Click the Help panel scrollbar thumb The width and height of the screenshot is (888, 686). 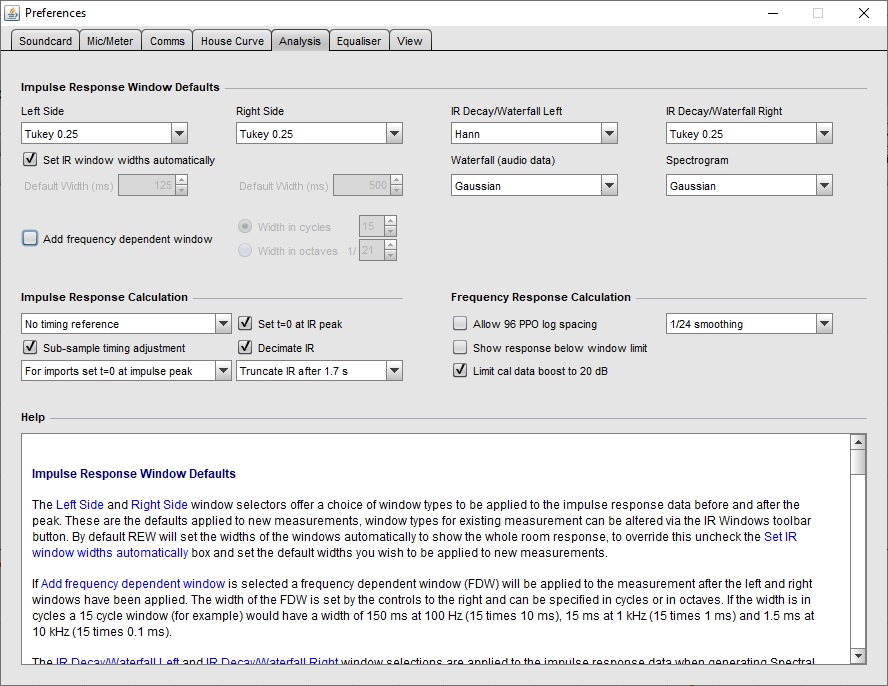coord(858,462)
